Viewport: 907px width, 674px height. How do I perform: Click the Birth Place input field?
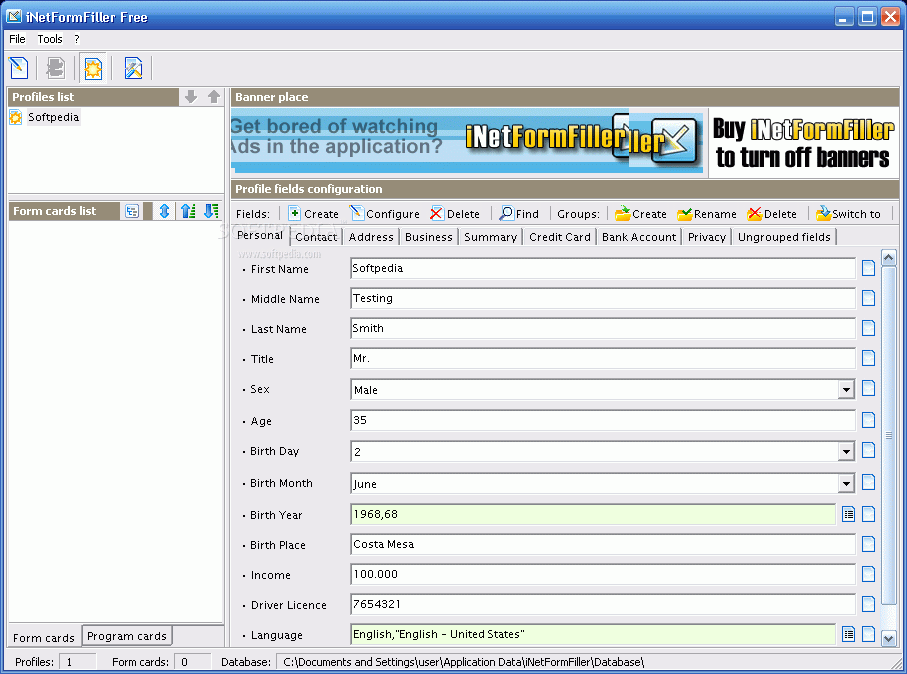click(603, 544)
